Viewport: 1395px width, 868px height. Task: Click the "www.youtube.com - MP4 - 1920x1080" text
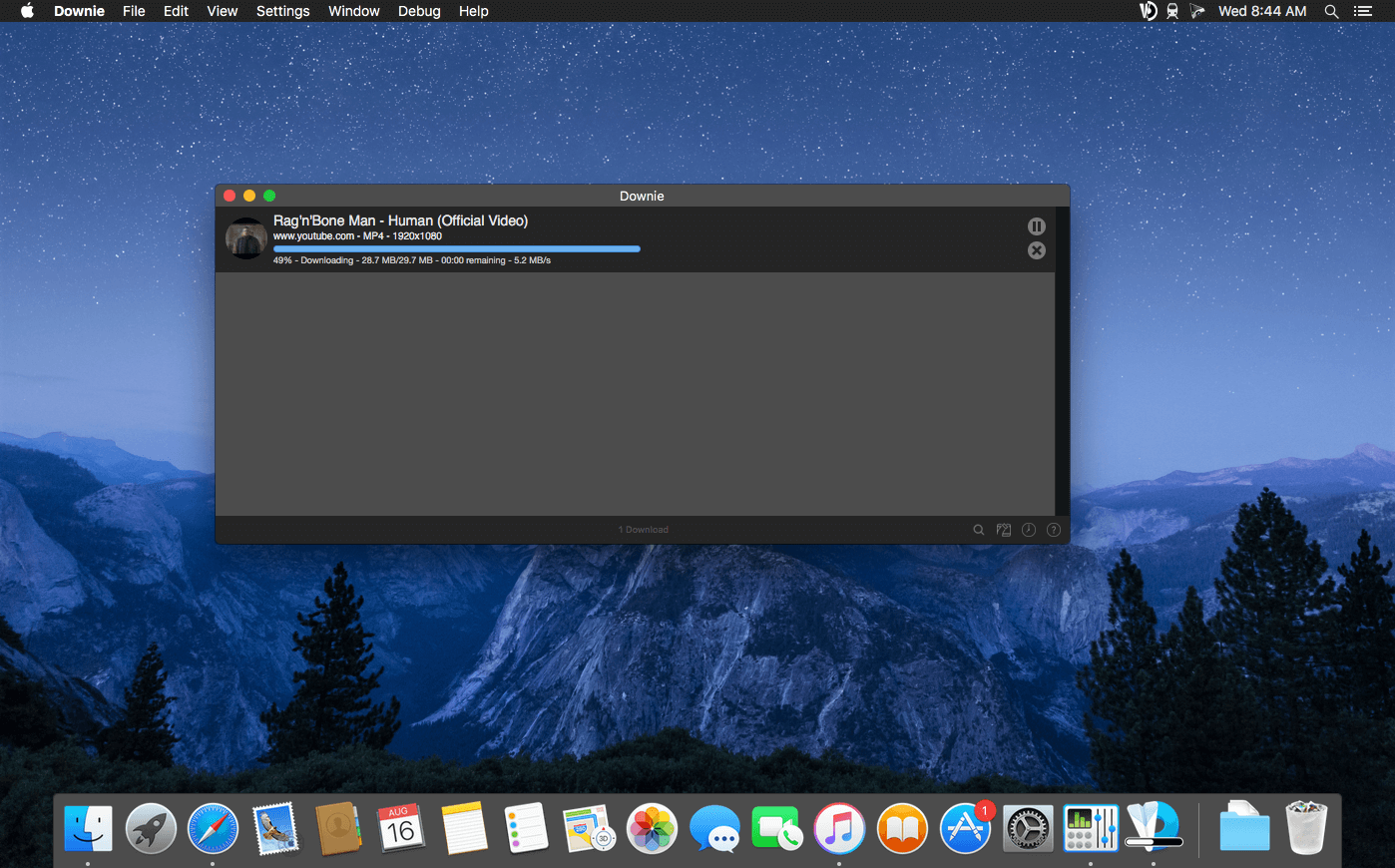click(x=357, y=236)
